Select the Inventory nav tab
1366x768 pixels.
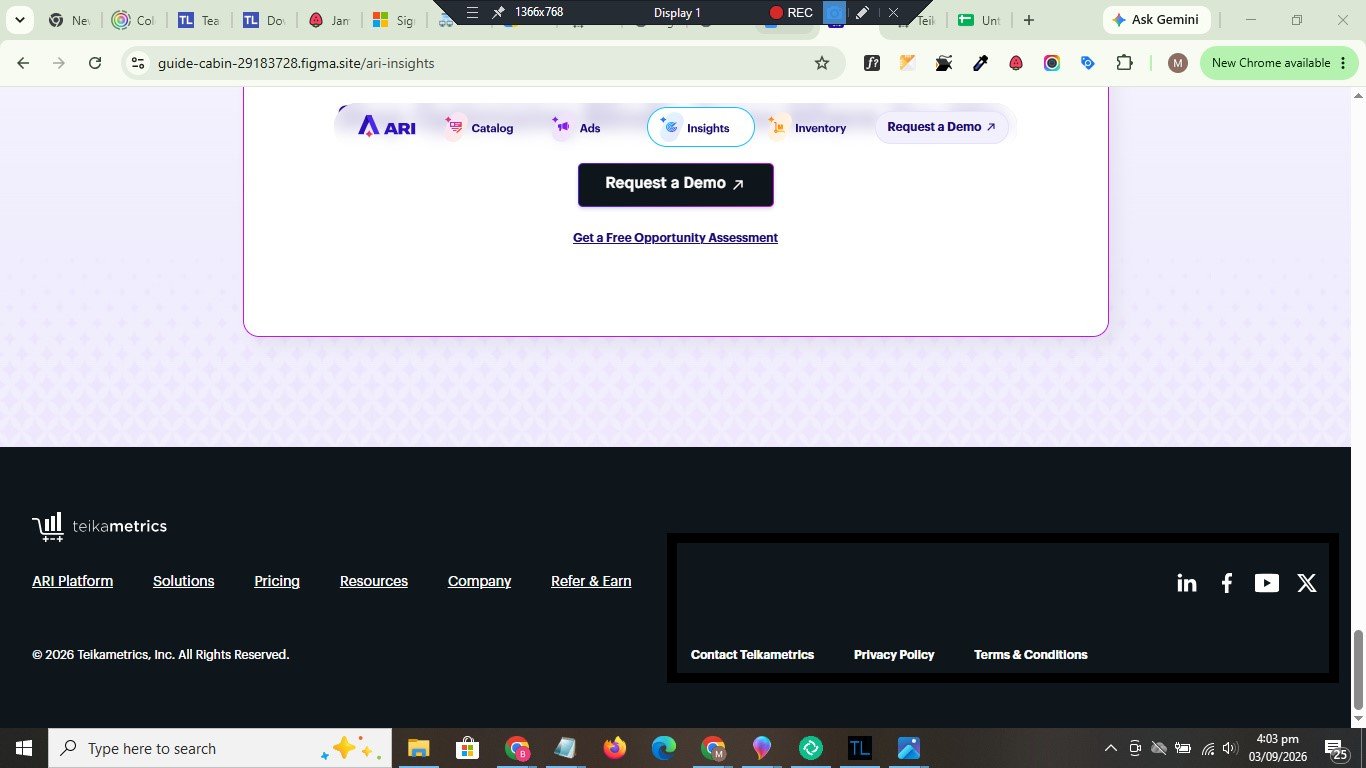[x=808, y=128]
